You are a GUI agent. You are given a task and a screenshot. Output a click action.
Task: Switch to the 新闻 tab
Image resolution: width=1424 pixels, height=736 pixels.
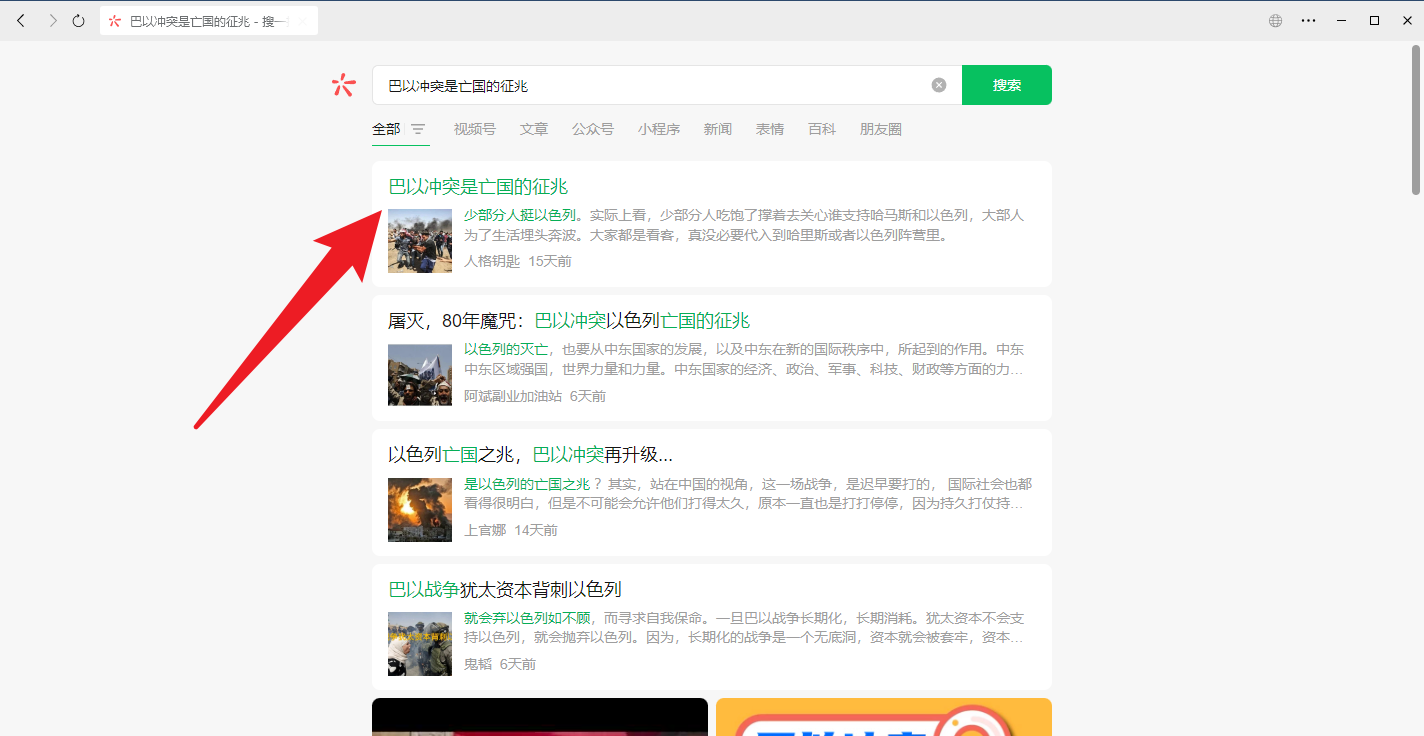click(718, 129)
